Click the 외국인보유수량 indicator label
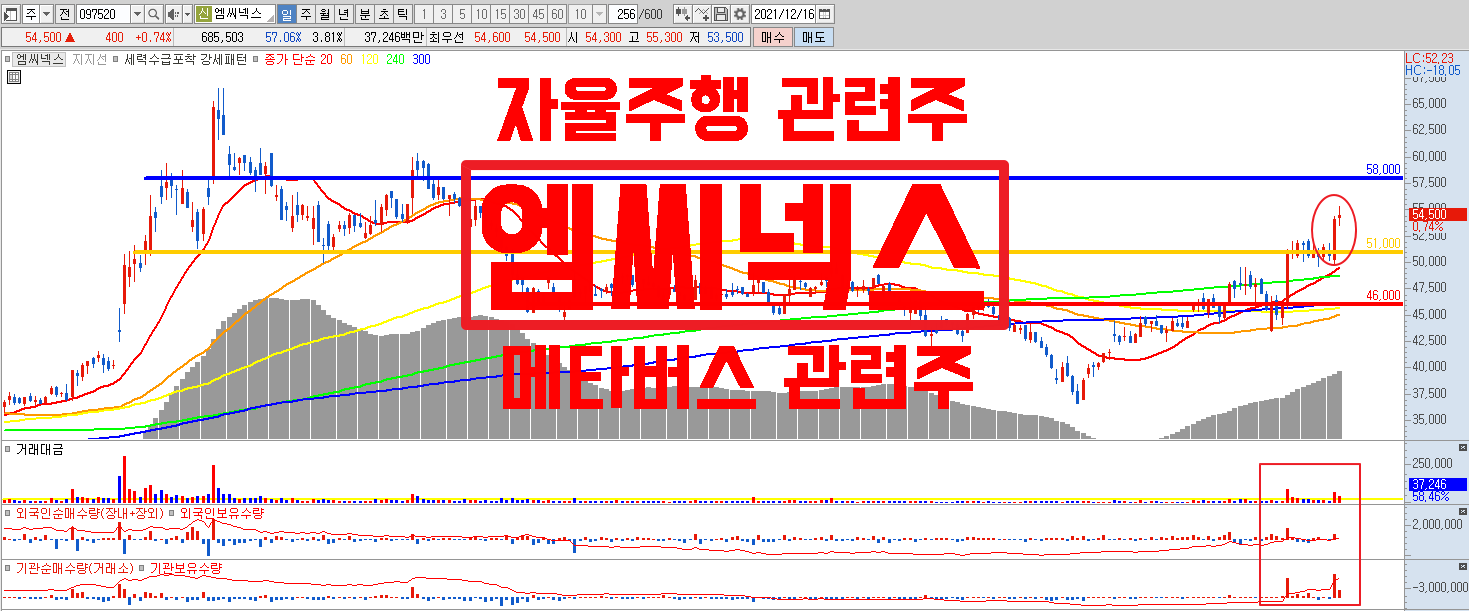 [x=221, y=513]
